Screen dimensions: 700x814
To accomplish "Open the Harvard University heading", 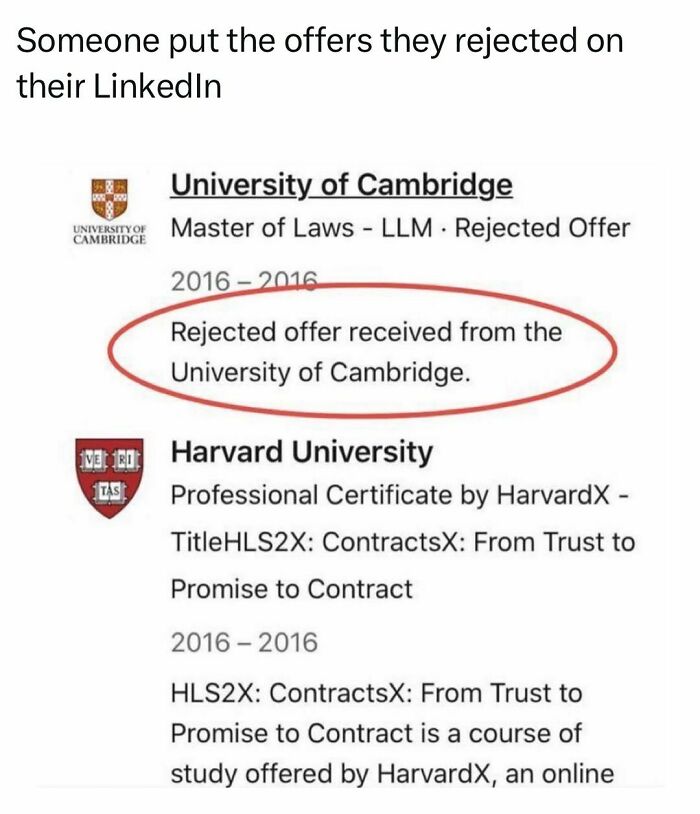I will pos(302,451).
